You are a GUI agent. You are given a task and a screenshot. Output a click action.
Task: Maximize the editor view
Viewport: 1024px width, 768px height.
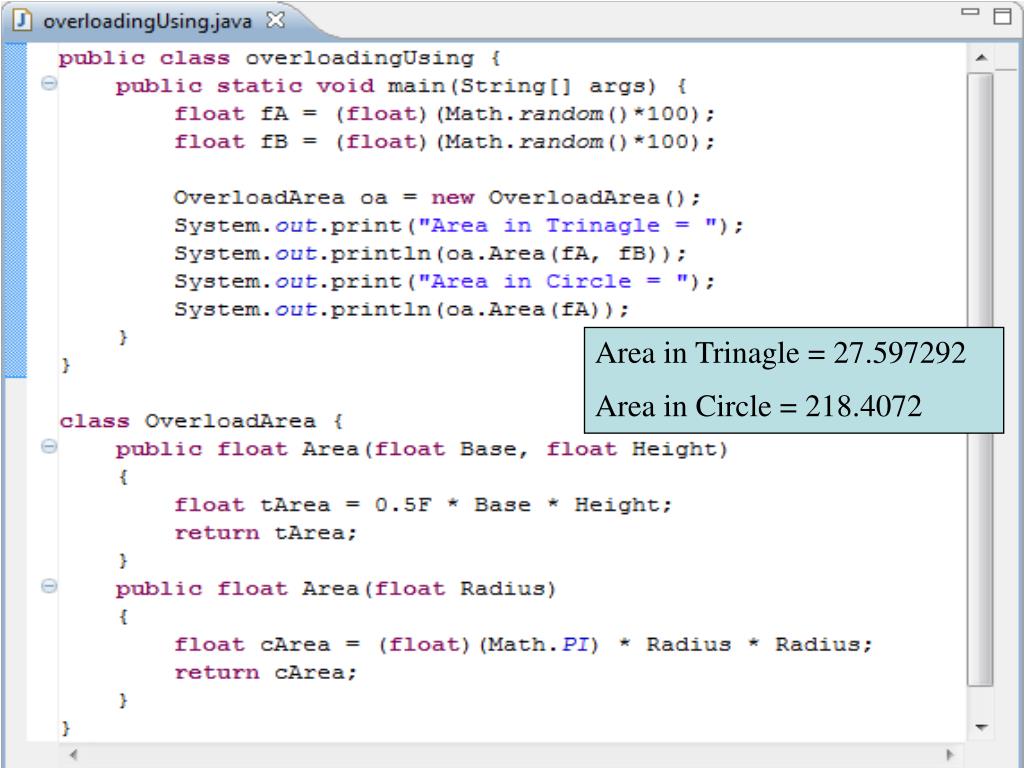[x=1002, y=16]
